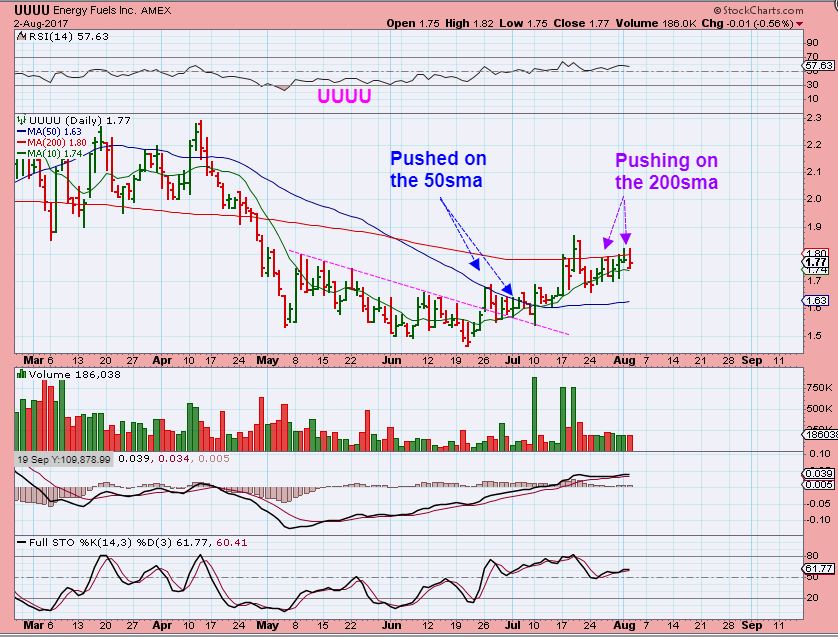838x637 pixels.
Task: Click the 'Pushing on the 200sma' annotation text
Action: (x=666, y=171)
